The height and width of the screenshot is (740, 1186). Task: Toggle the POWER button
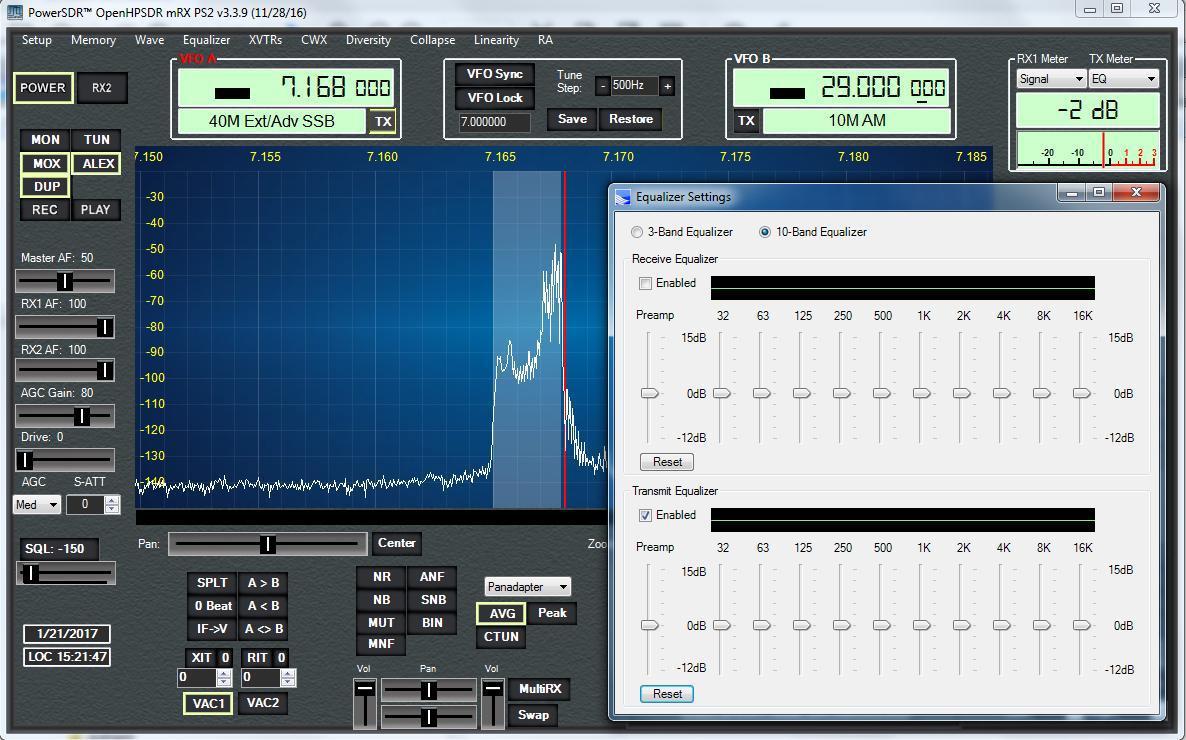click(43, 88)
